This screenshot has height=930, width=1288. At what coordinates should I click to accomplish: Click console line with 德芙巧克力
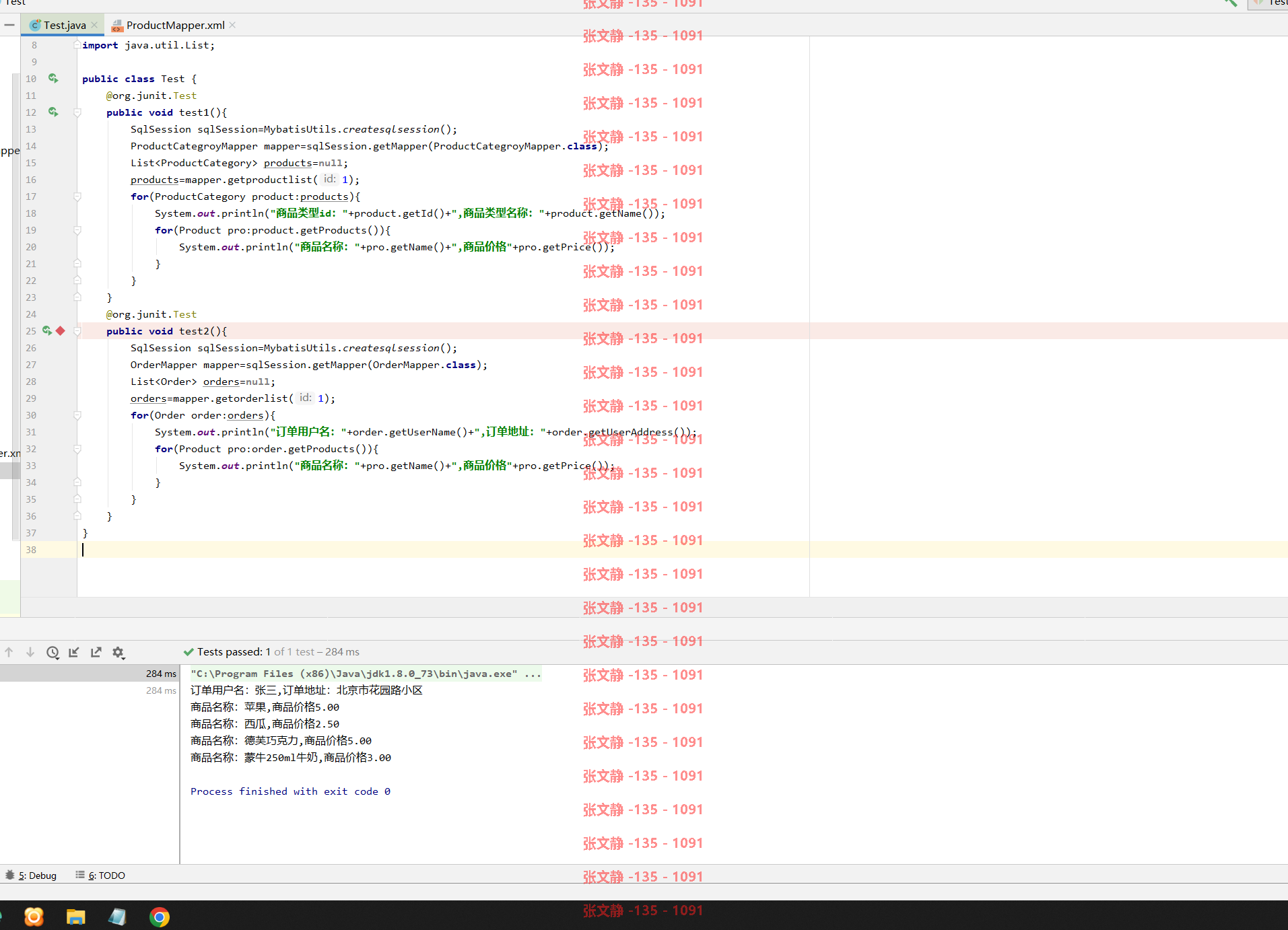pyautogui.click(x=281, y=741)
